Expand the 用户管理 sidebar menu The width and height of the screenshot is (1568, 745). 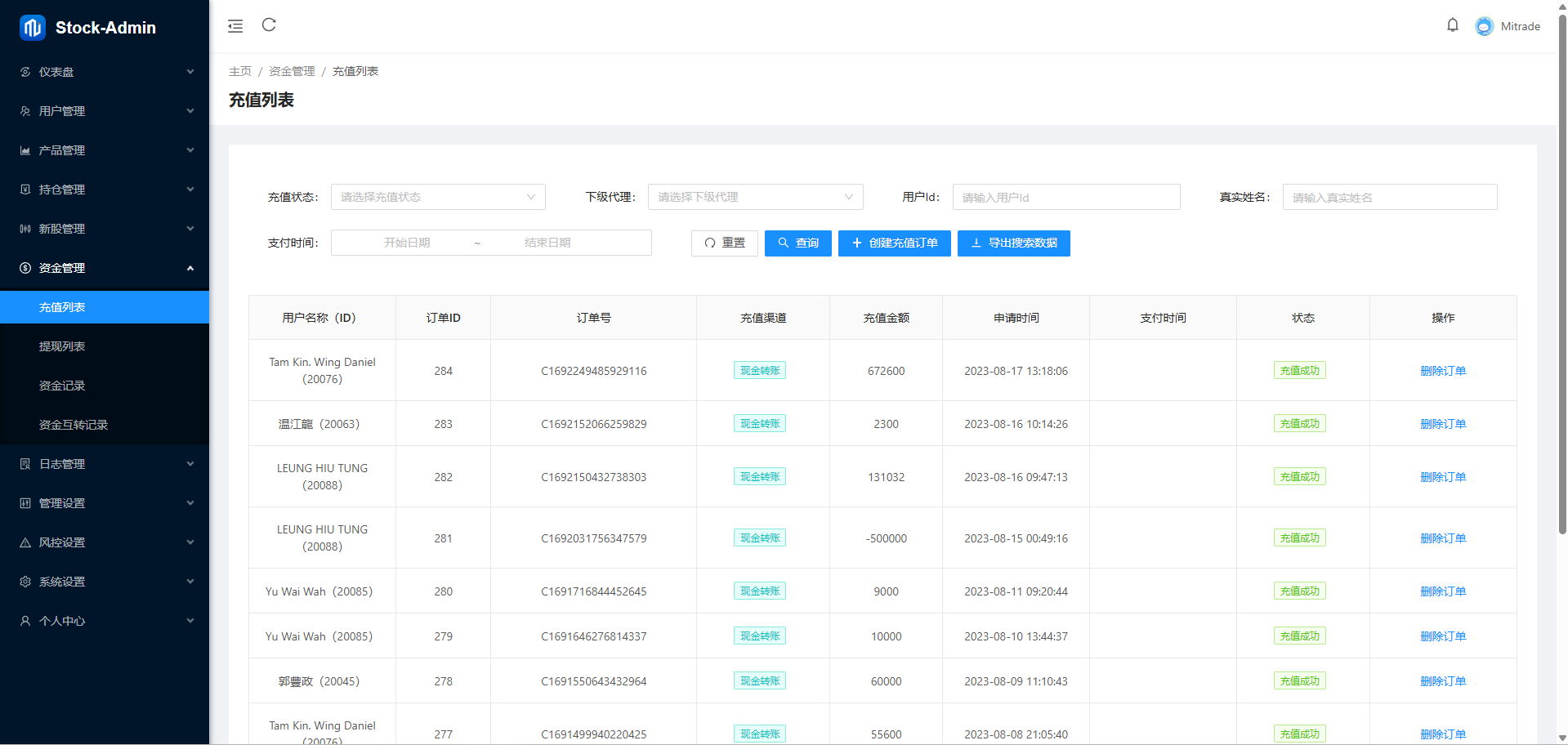click(x=105, y=111)
